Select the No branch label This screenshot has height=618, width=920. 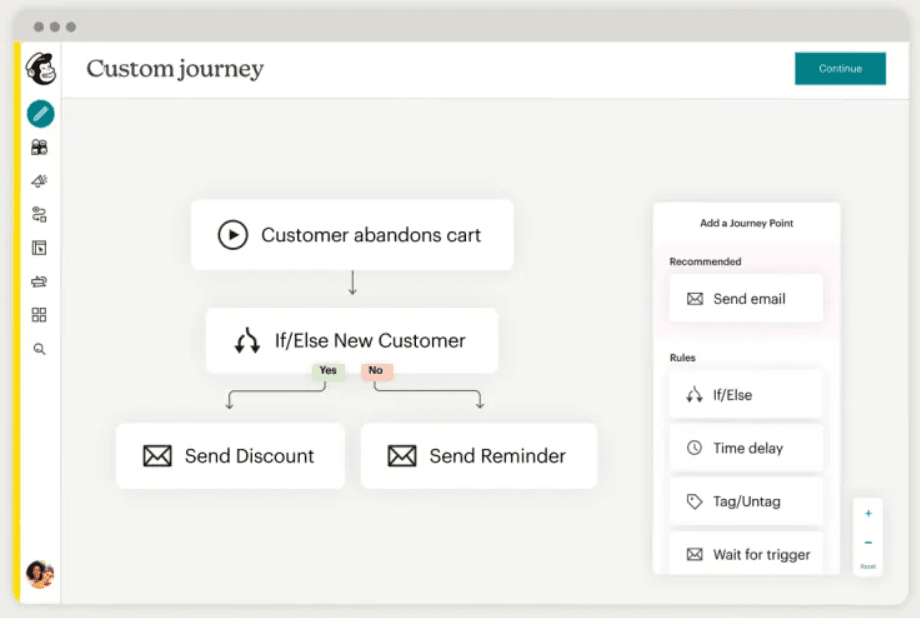coord(376,370)
